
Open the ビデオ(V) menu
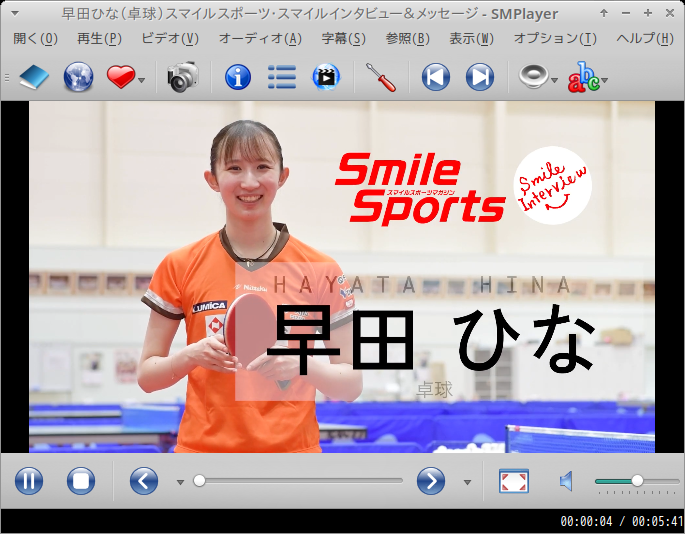point(170,39)
